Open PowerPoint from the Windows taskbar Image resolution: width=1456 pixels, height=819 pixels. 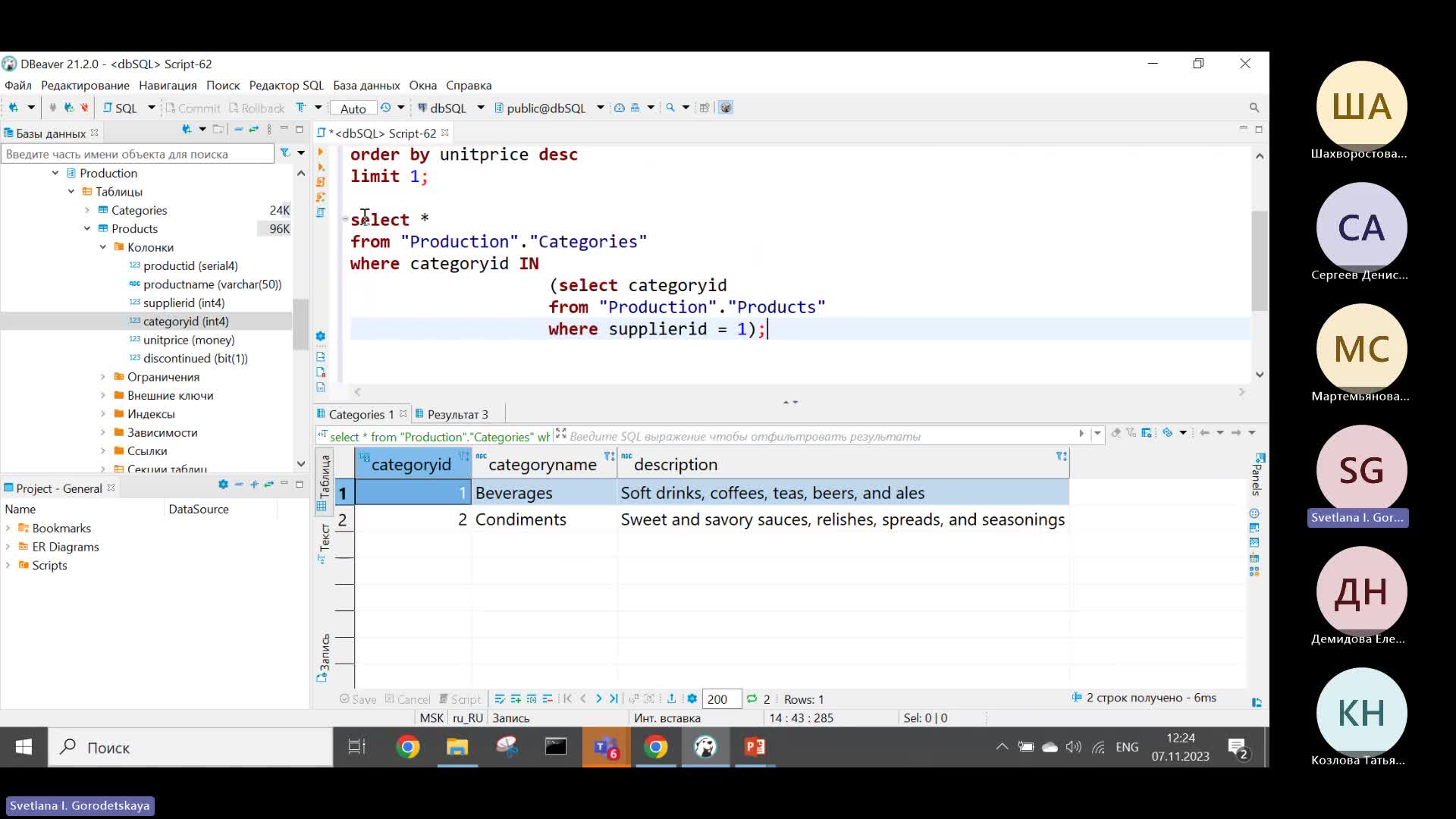tap(755, 747)
